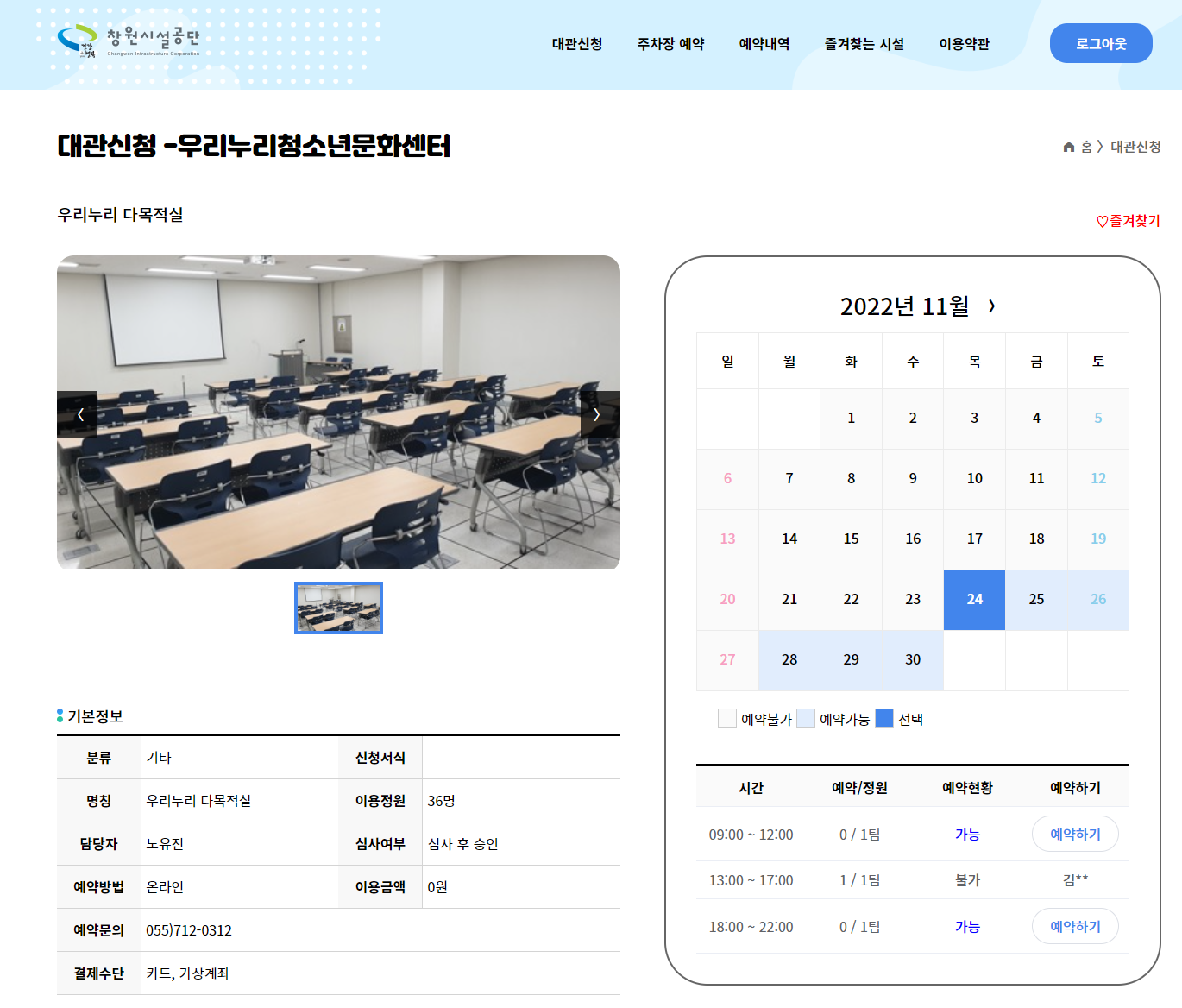Image resolution: width=1182 pixels, height=1008 pixels.
Task: Click the 가능 link in the 09:00 row
Action: pos(967,834)
